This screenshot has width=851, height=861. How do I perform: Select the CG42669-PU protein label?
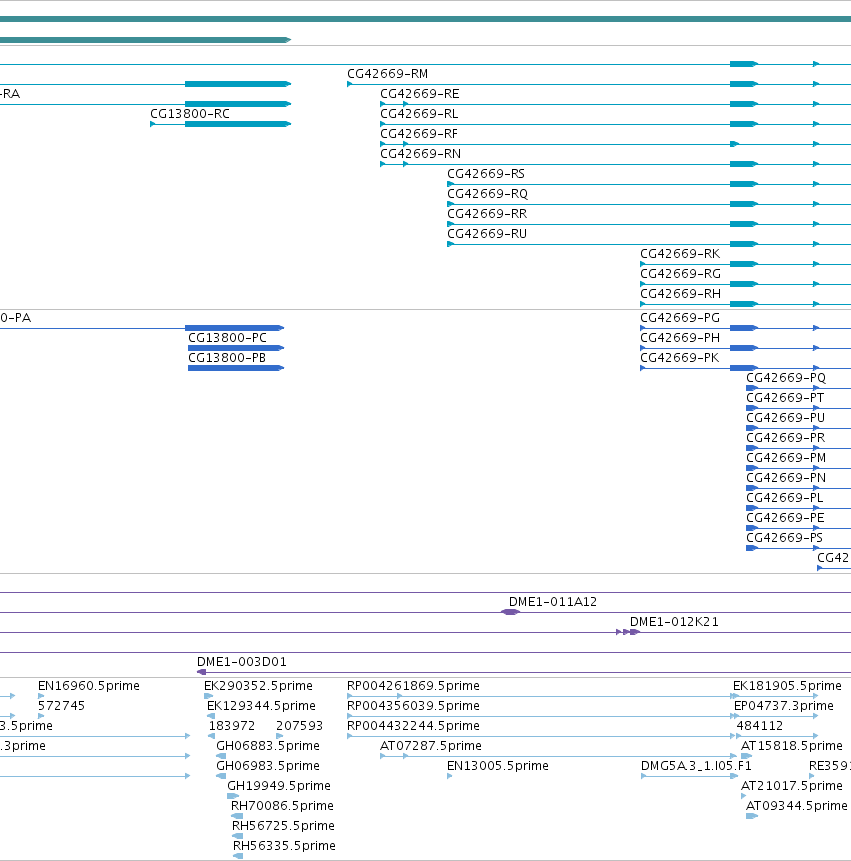(785, 418)
